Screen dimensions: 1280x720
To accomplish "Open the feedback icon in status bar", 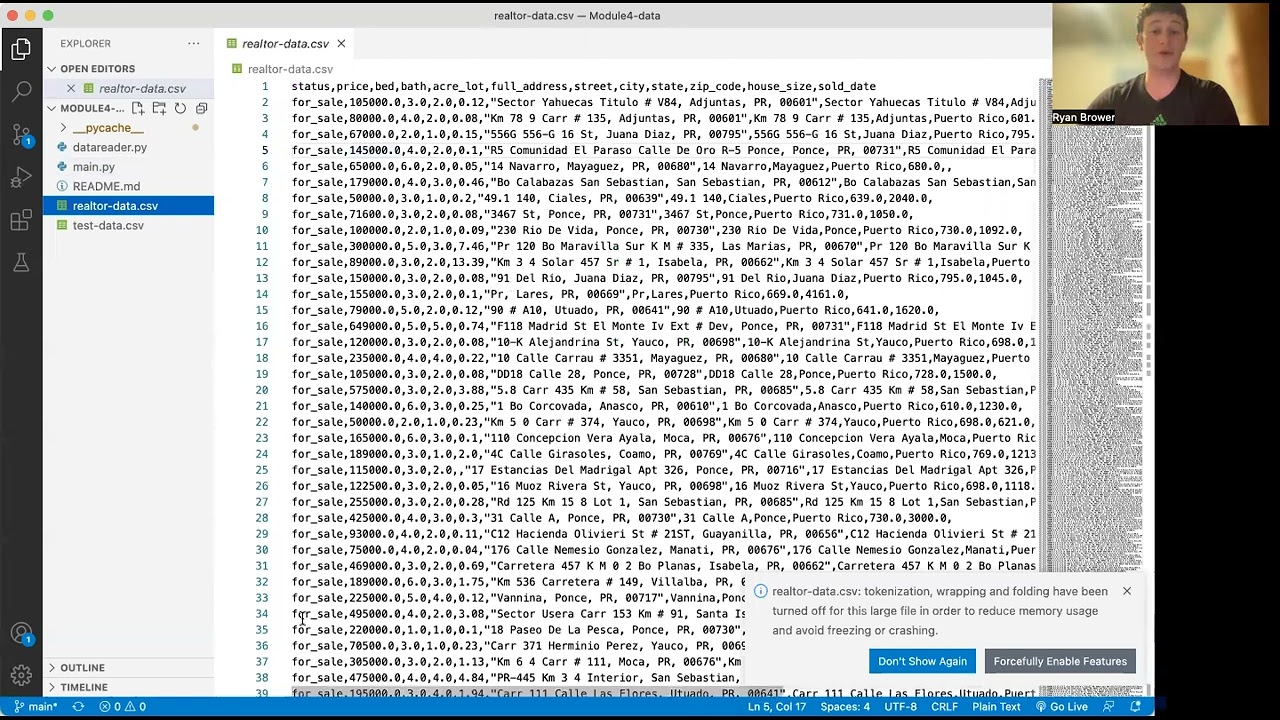I will click(x=1108, y=707).
